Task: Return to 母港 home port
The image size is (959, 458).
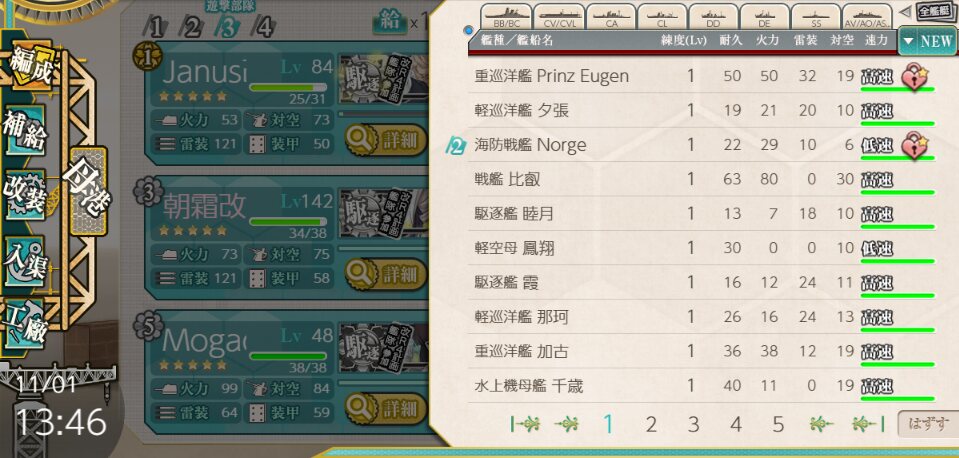Action: 88,191
